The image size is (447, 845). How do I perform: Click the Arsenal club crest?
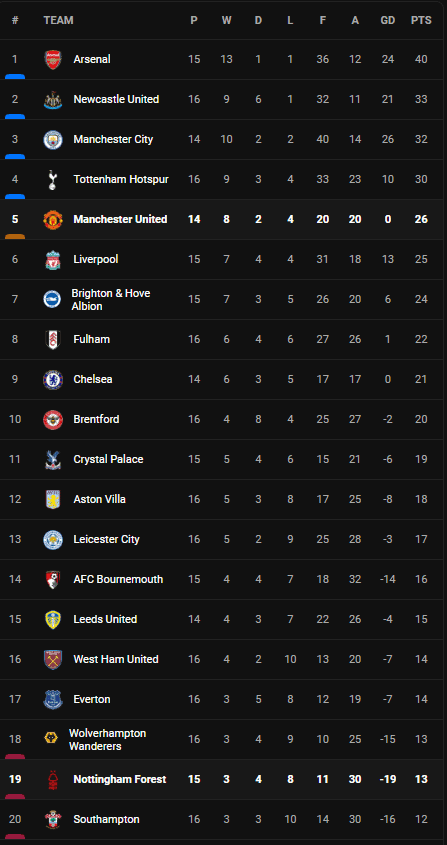(x=53, y=59)
